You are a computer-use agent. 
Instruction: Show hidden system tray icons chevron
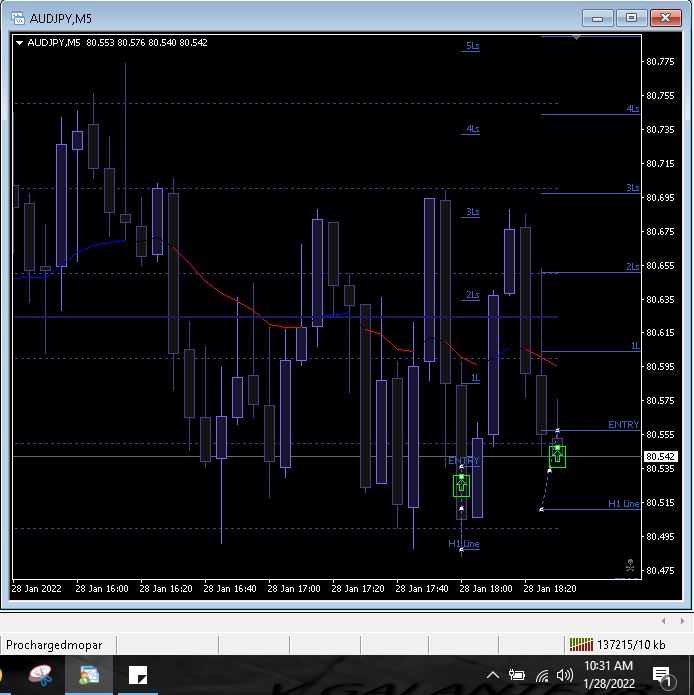[493, 676]
